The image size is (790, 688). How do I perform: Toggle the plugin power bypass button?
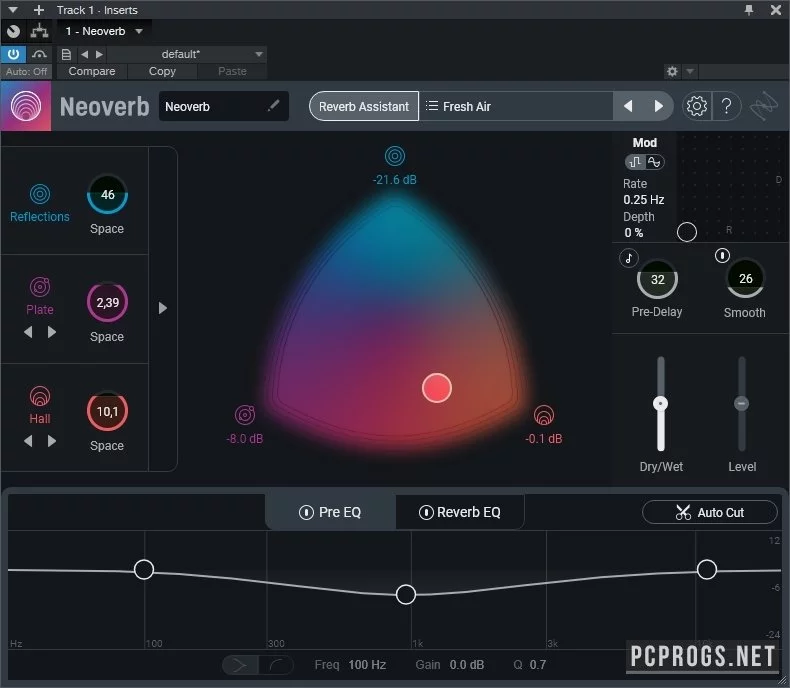(13, 54)
